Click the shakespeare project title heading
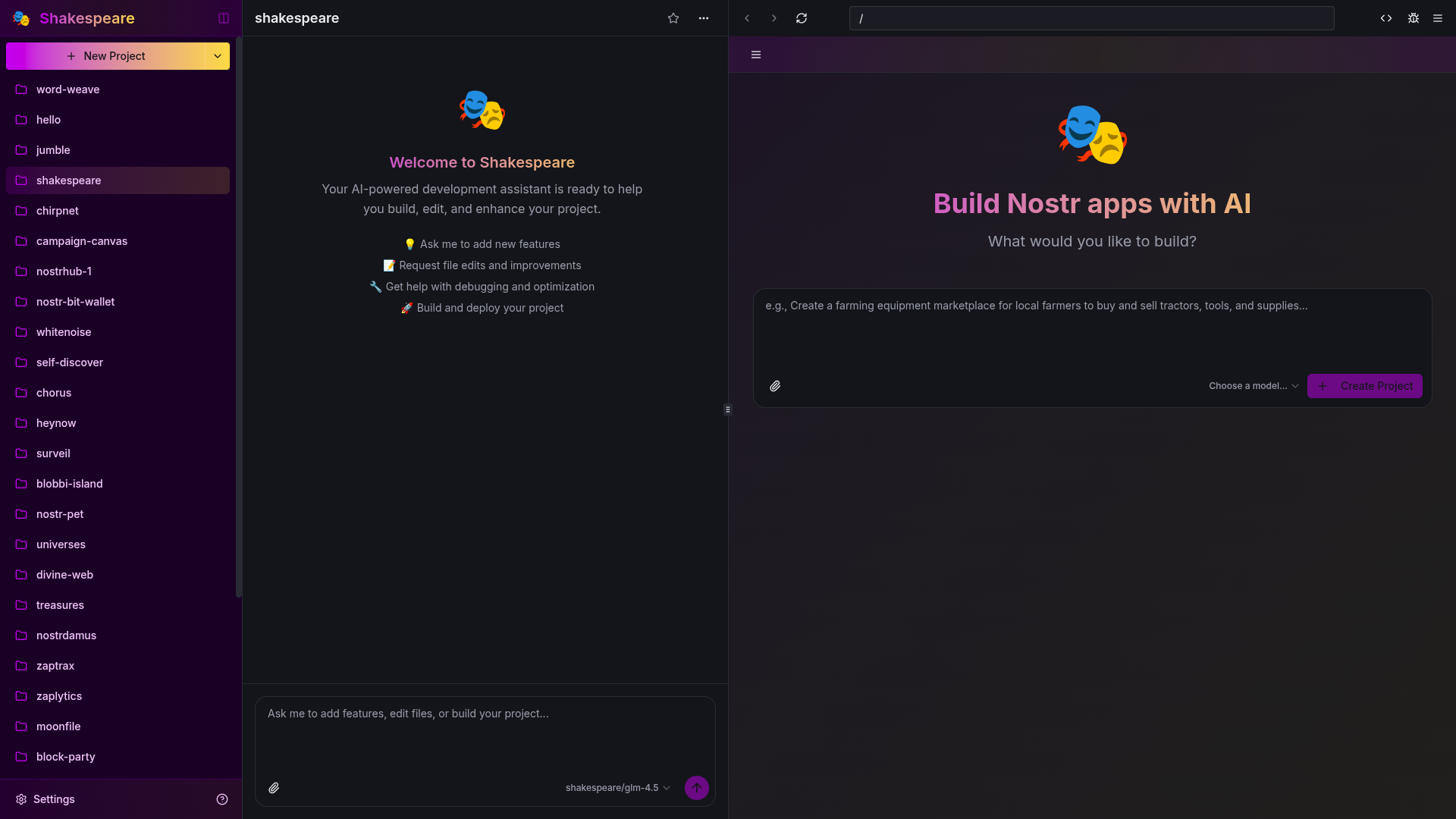This screenshot has height=819, width=1456. pos(297,18)
